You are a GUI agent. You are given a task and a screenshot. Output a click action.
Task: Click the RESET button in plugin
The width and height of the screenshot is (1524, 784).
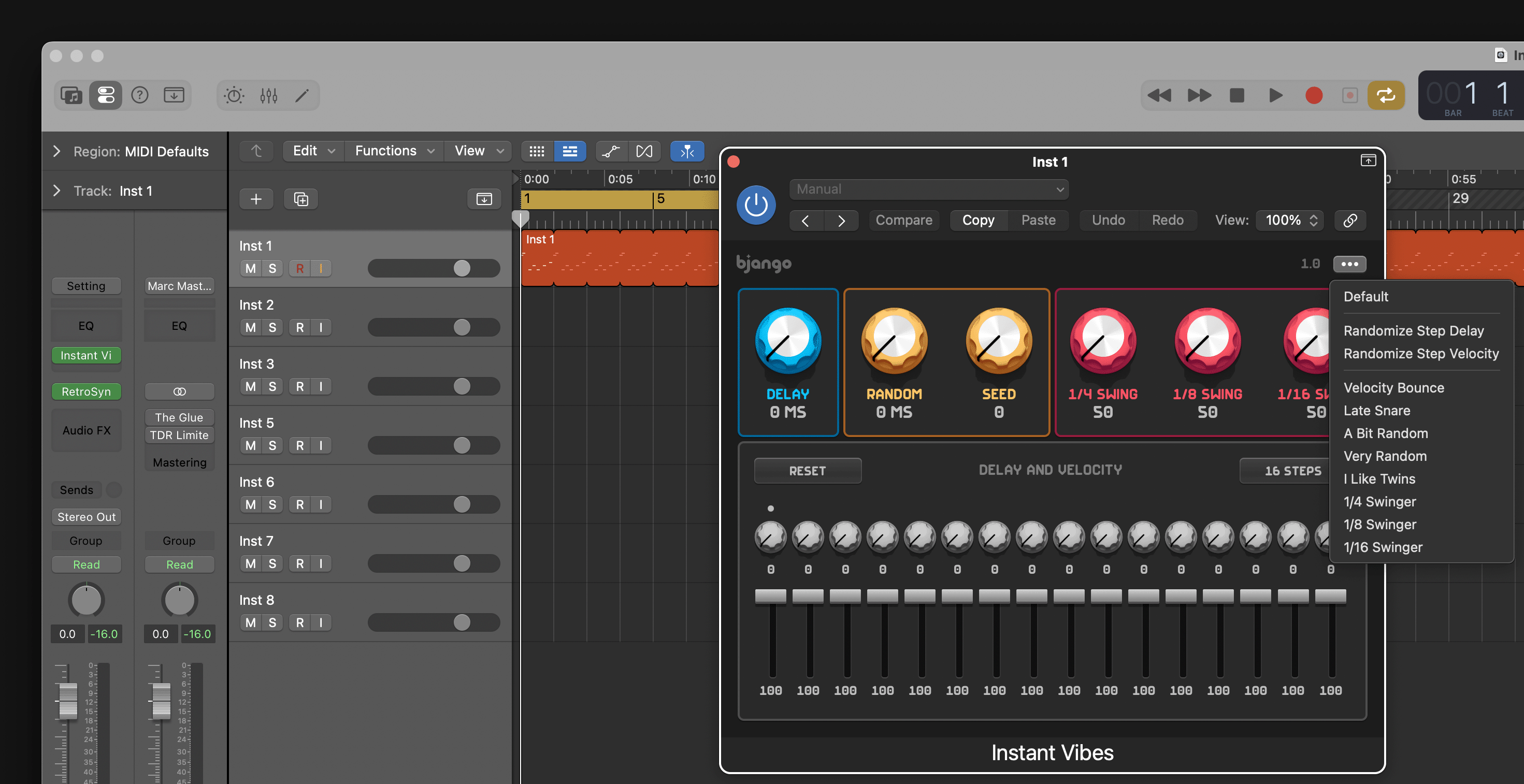(808, 471)
